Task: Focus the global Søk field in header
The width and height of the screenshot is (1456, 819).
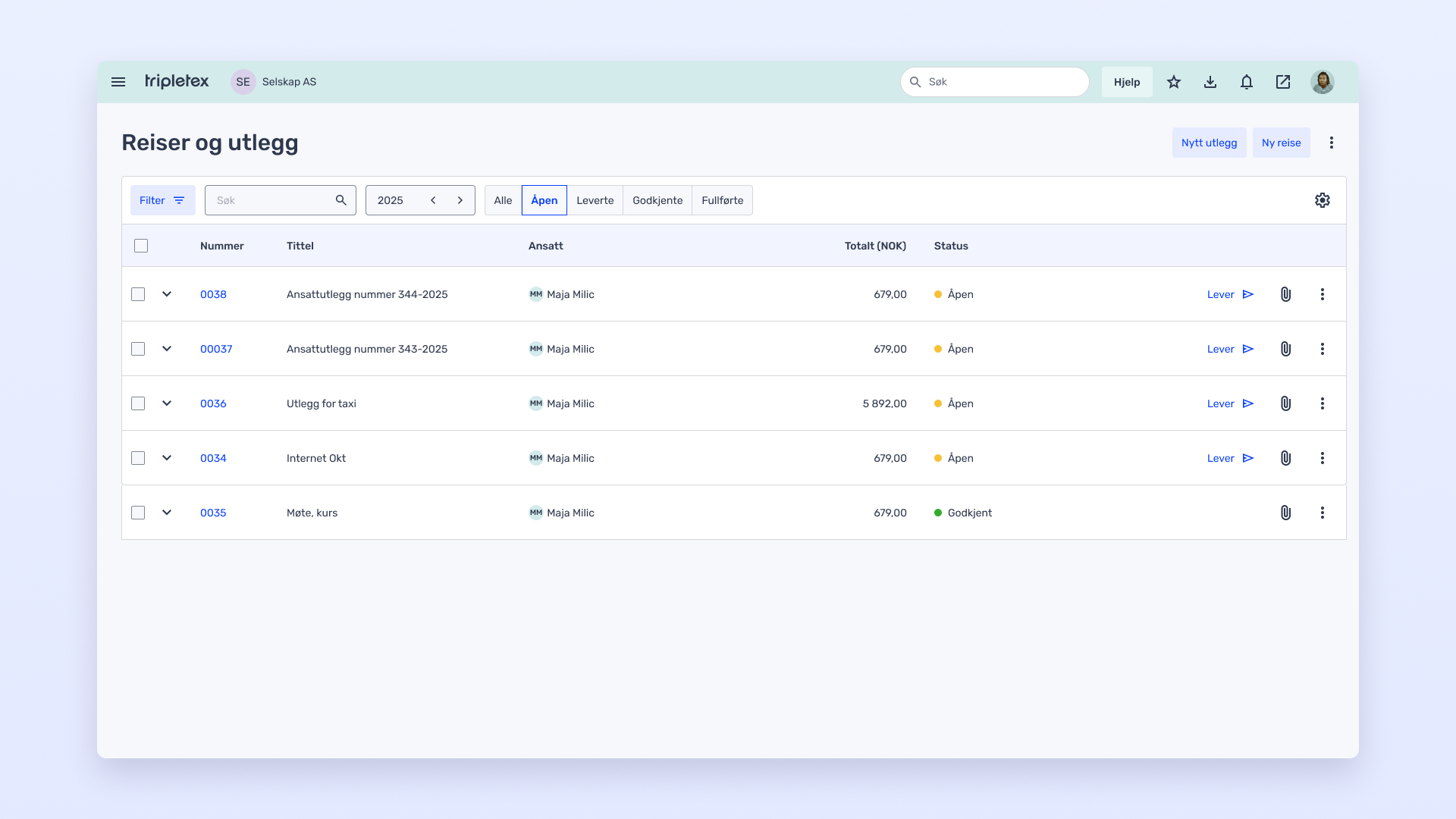Action: click(995, 82)
